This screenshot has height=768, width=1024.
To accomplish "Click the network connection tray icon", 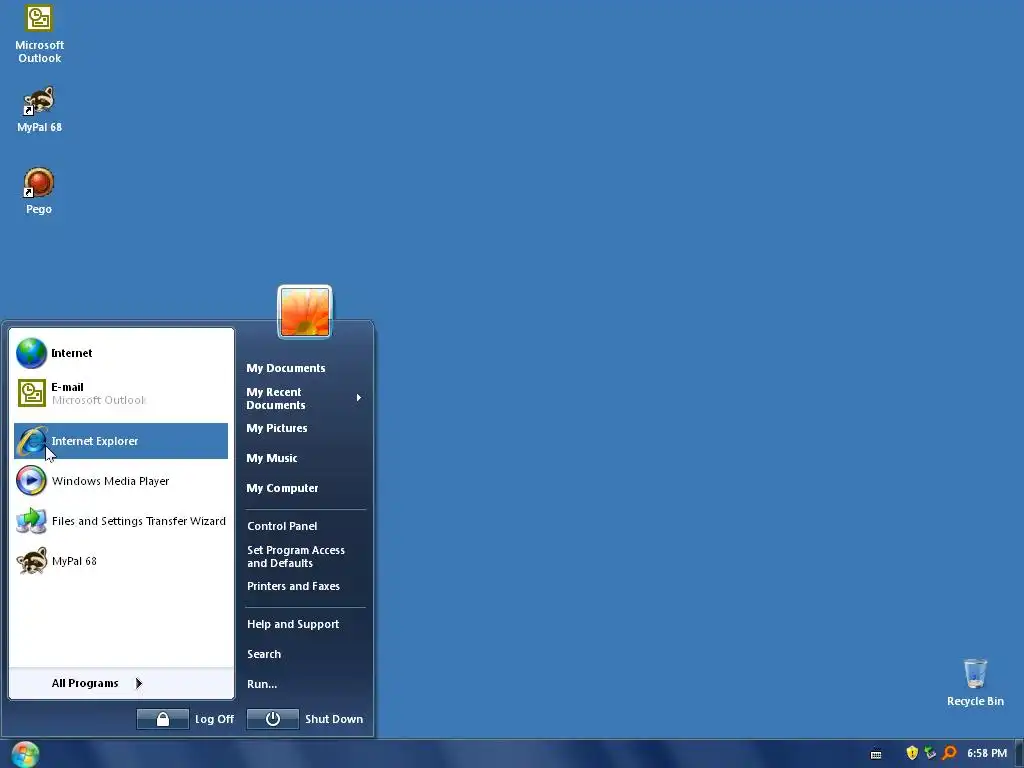I will point(931,753).
